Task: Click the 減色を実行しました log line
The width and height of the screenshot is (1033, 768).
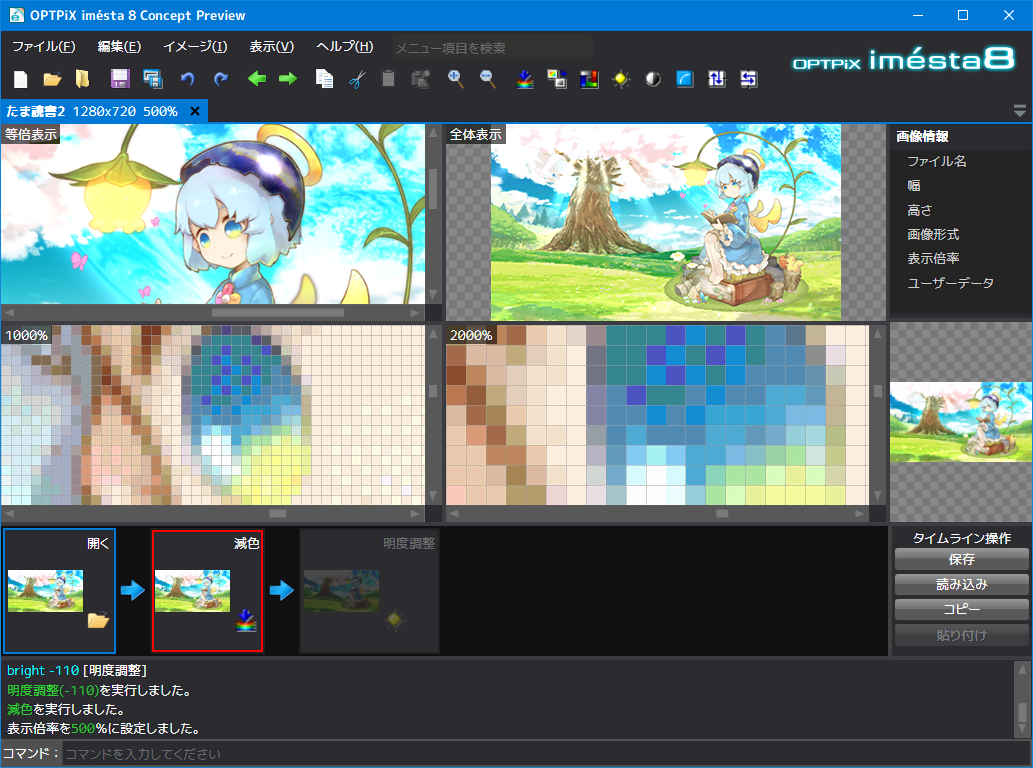Action: [x=66, y=709]
